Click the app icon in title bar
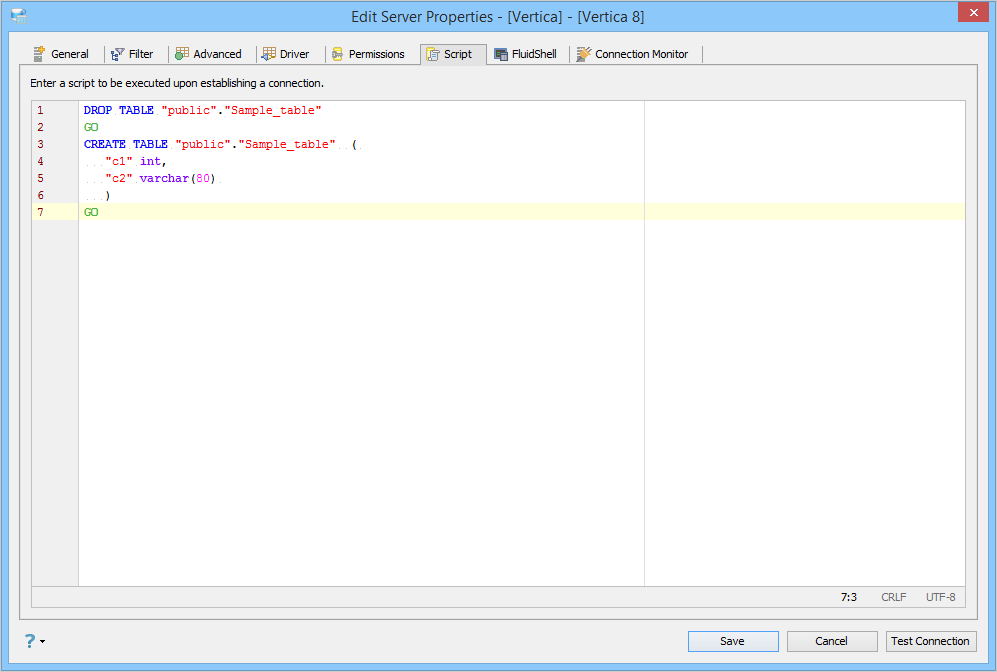997x672 pixels. [19, 16]
